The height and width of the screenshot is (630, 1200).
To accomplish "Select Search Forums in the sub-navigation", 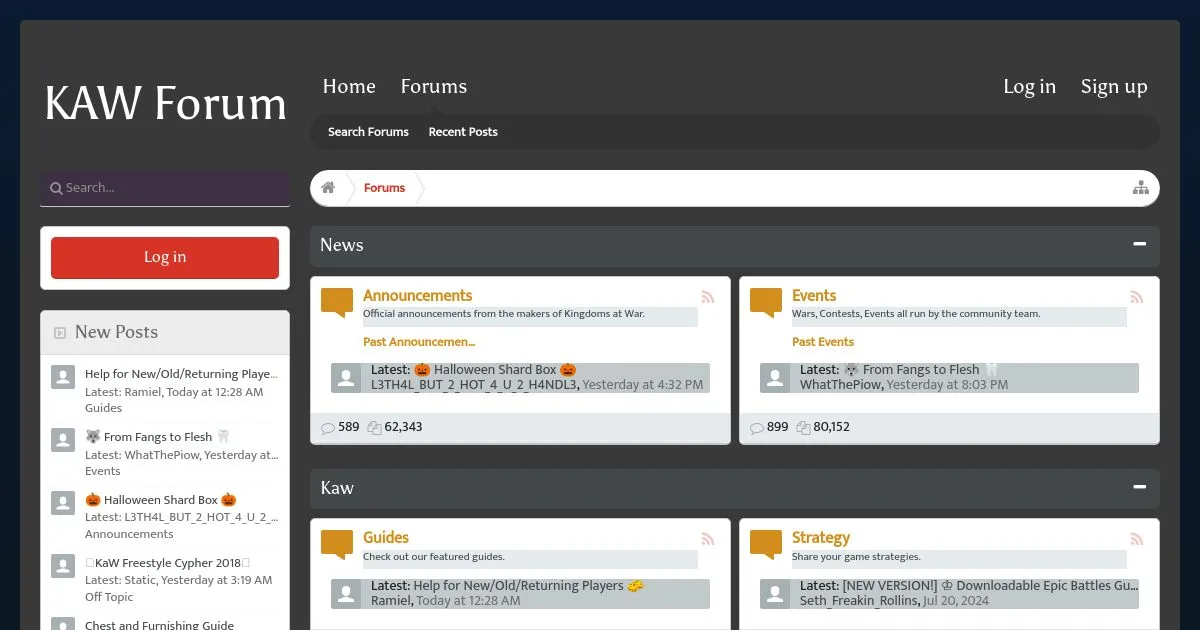I will [368, 132].
